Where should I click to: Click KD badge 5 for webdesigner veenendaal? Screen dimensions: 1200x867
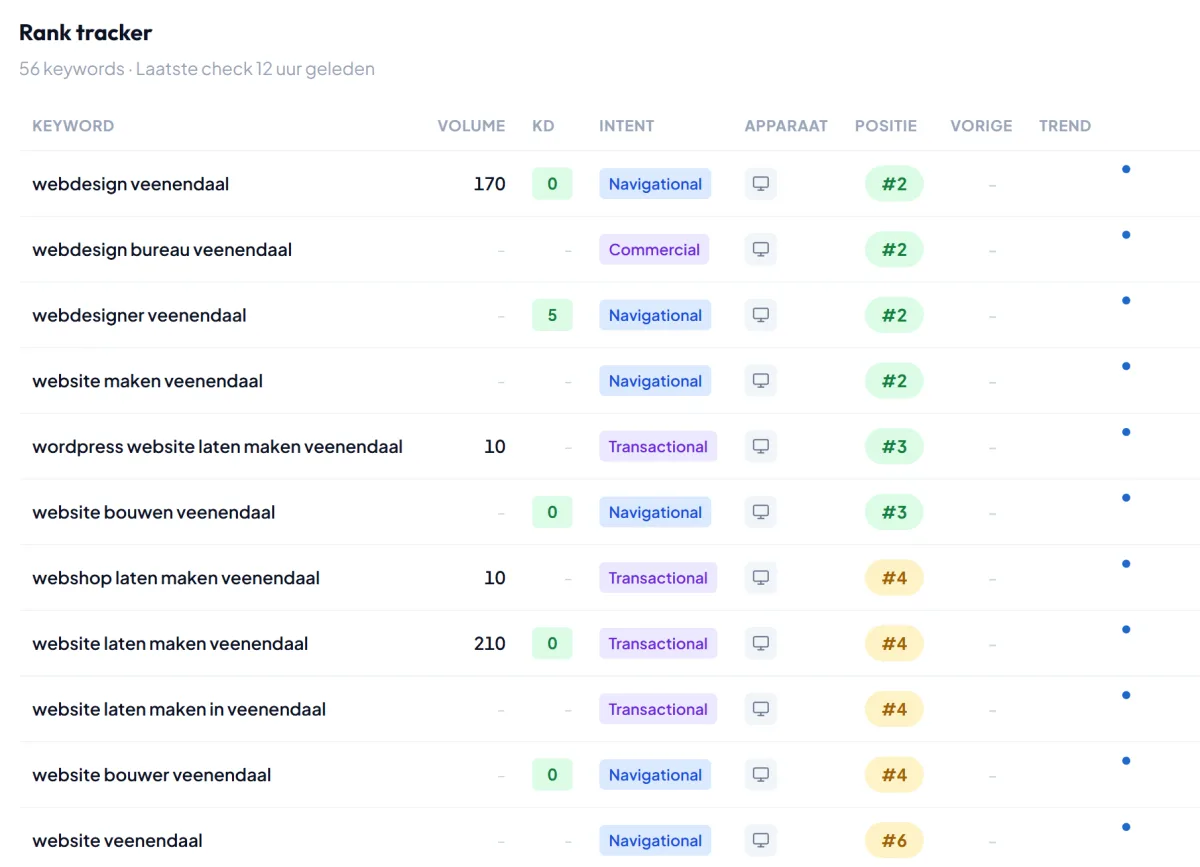pos(552,315)
